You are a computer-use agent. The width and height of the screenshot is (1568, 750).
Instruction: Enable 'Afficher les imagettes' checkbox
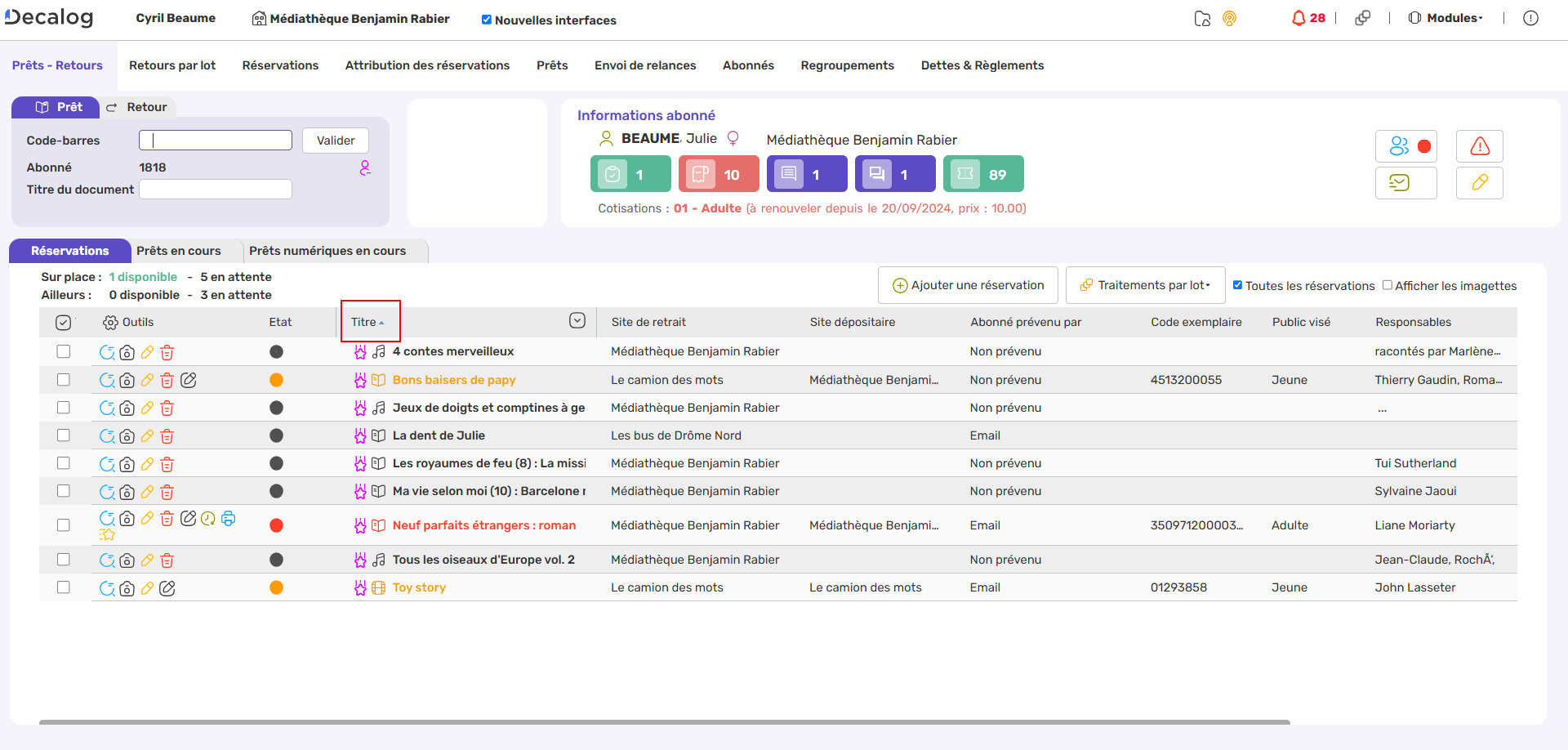coord(1387,285)
